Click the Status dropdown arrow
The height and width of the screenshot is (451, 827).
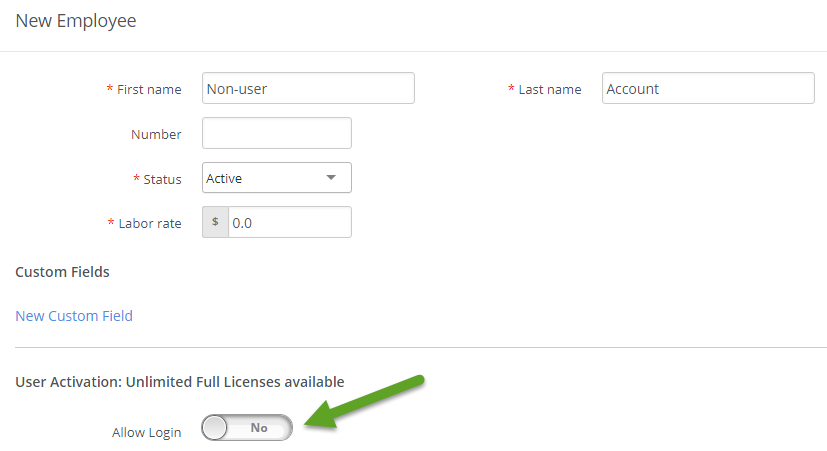(331, 178)
